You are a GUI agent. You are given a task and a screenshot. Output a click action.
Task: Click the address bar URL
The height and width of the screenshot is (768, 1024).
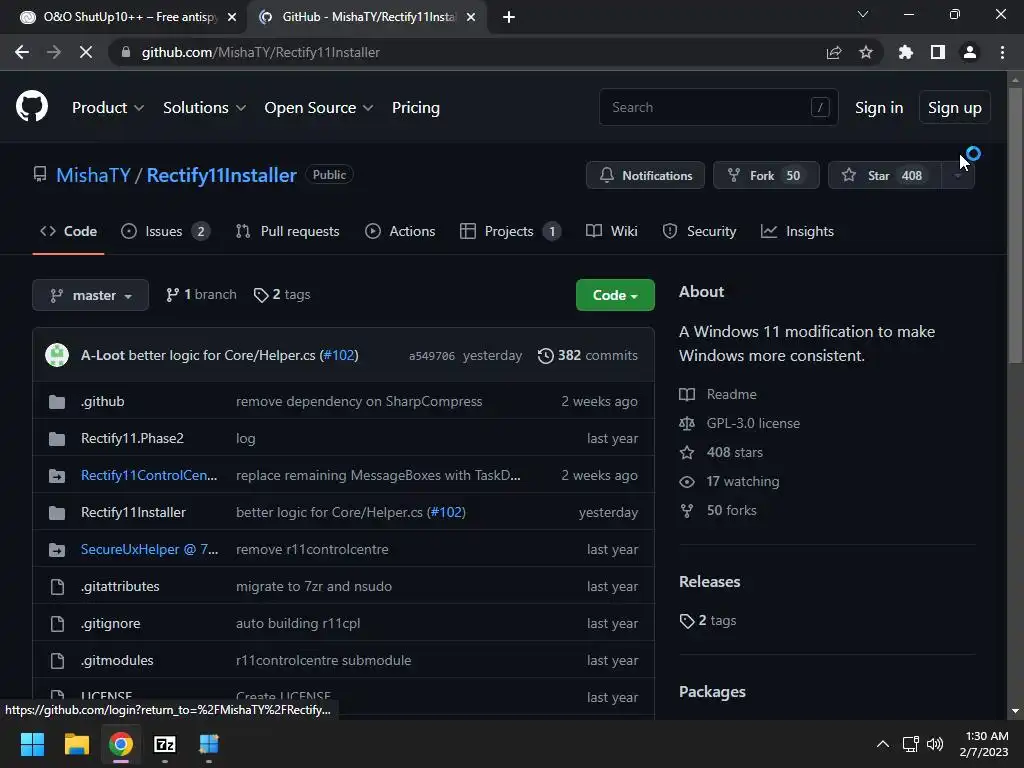coord(261,52)
